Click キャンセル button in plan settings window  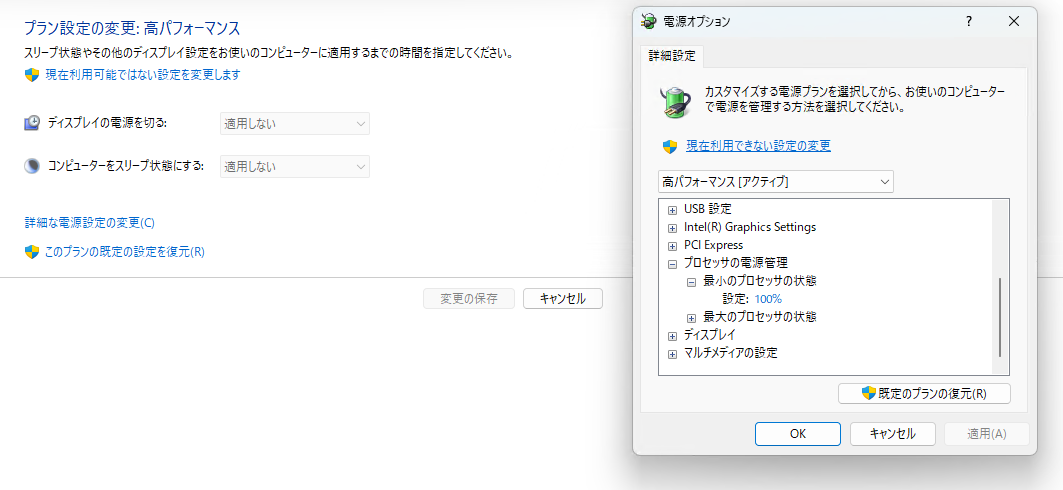(x=563, y=298)
